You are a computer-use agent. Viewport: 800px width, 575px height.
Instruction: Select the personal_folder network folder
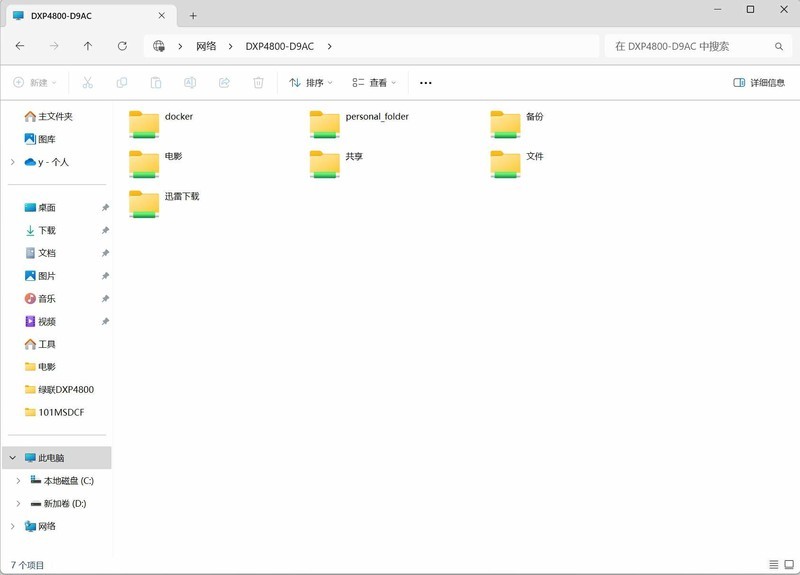point(360,124)
